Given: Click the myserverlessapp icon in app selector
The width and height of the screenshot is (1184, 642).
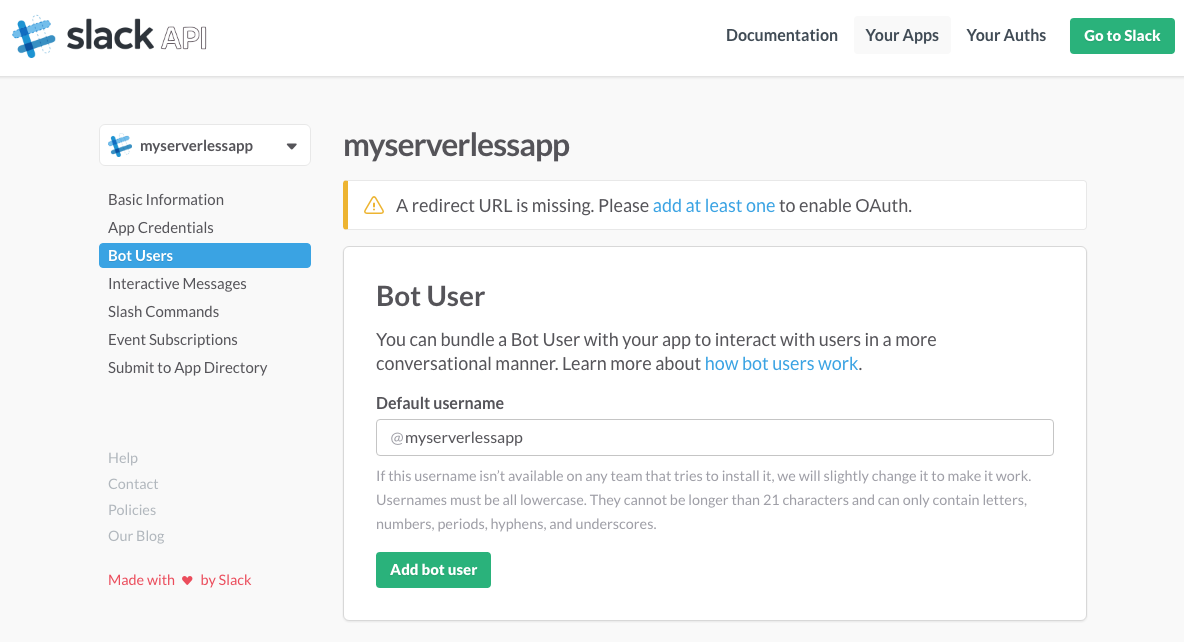Looking at the screenshot, I should pyautogui.click(x=120, y=145).
